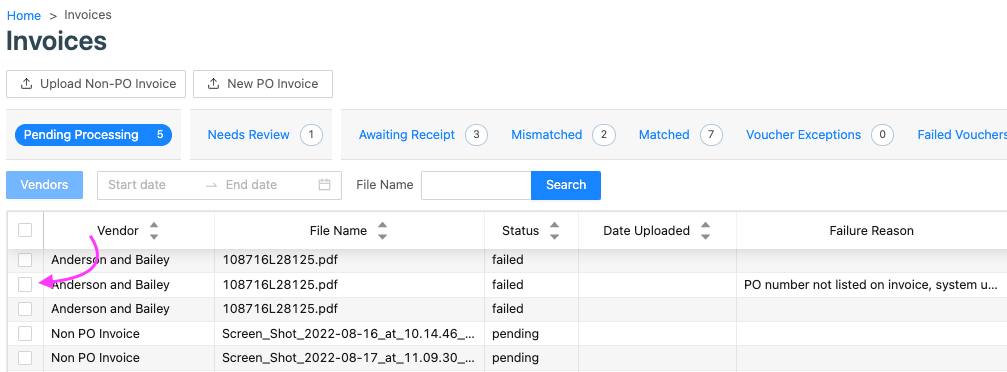Sort Status column ascending arrow

click(x=554, y=226)
